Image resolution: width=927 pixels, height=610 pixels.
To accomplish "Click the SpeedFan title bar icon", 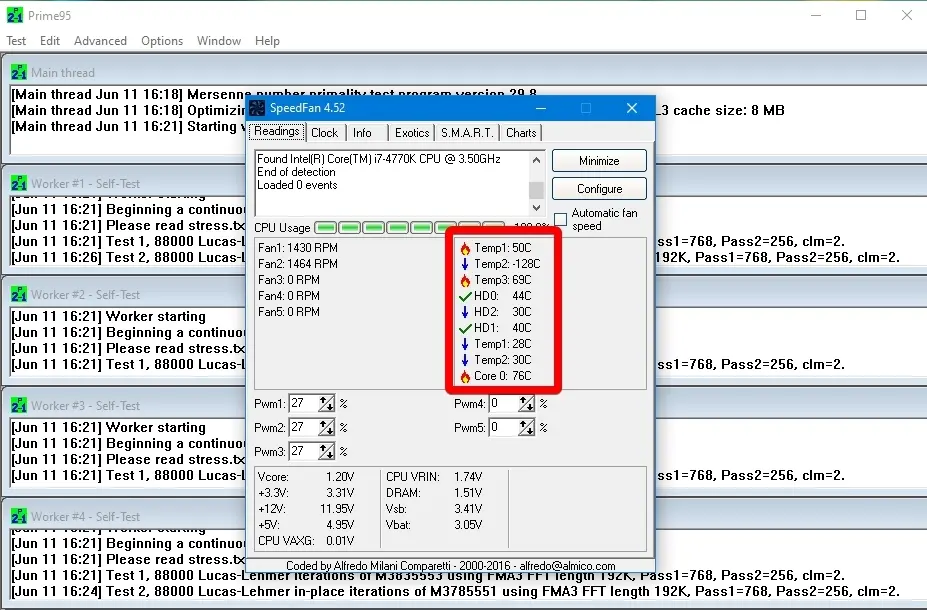I will 257,108.
